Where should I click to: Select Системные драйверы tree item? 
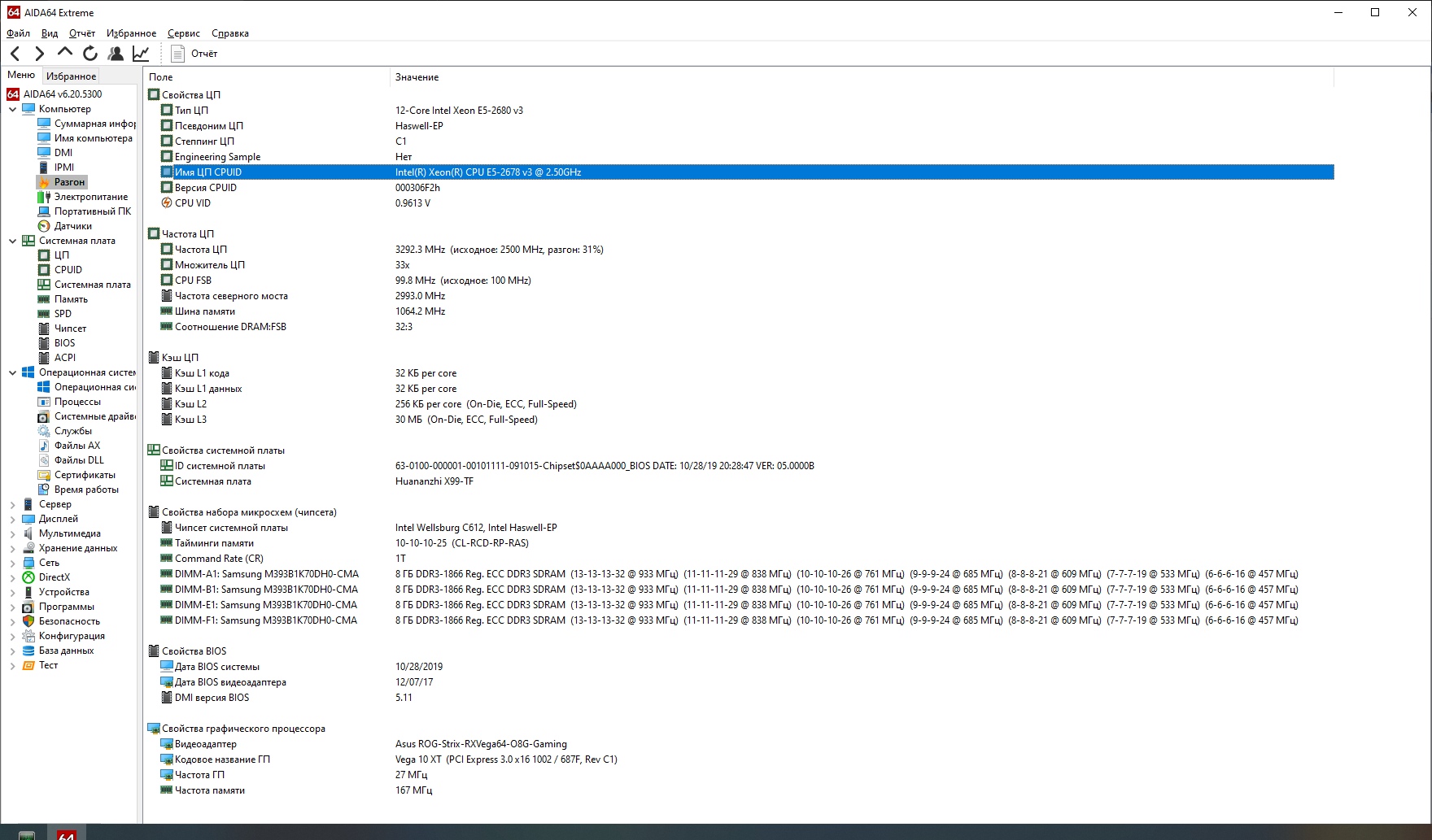point(86,416)
